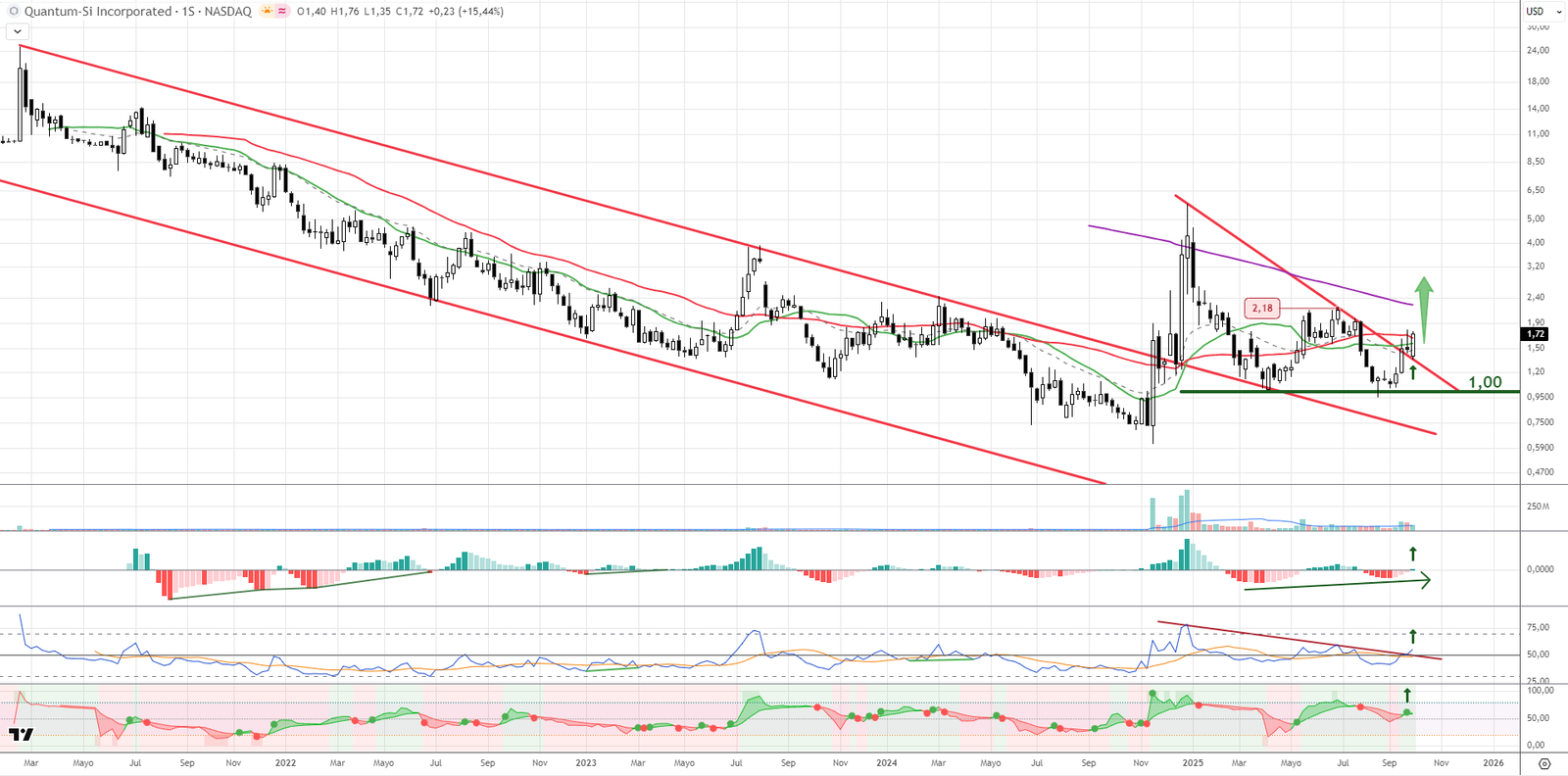Click the 1,72 current price tag on the axis
This screenshot has height=776, width=1568.
(x=1535, y=334)
